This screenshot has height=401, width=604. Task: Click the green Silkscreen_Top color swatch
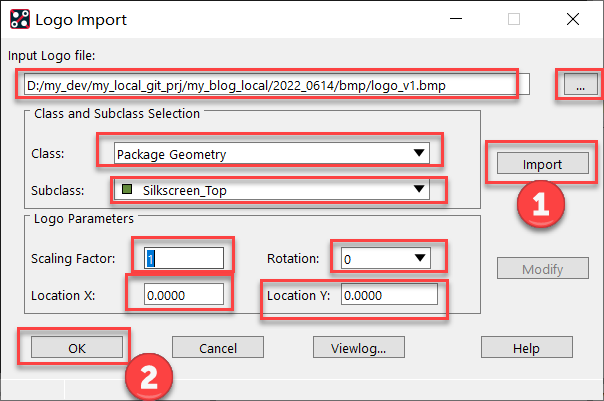tap(126, 190)
